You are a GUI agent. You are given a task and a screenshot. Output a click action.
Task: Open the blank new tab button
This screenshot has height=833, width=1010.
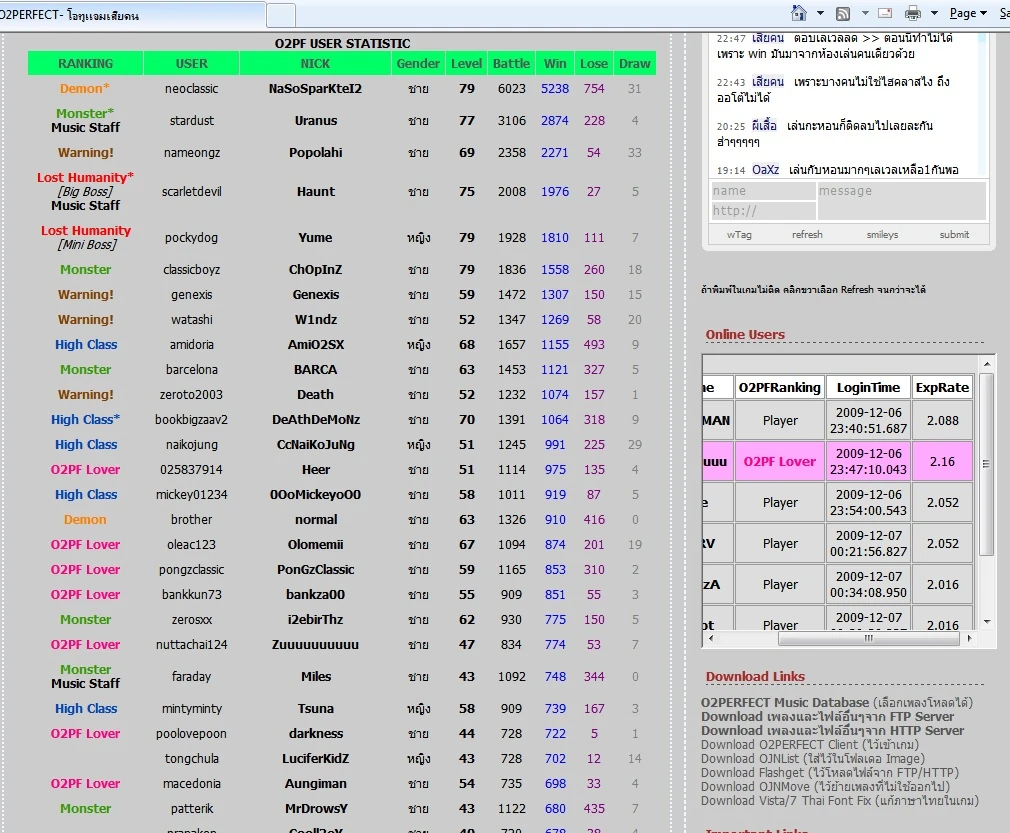281,15
